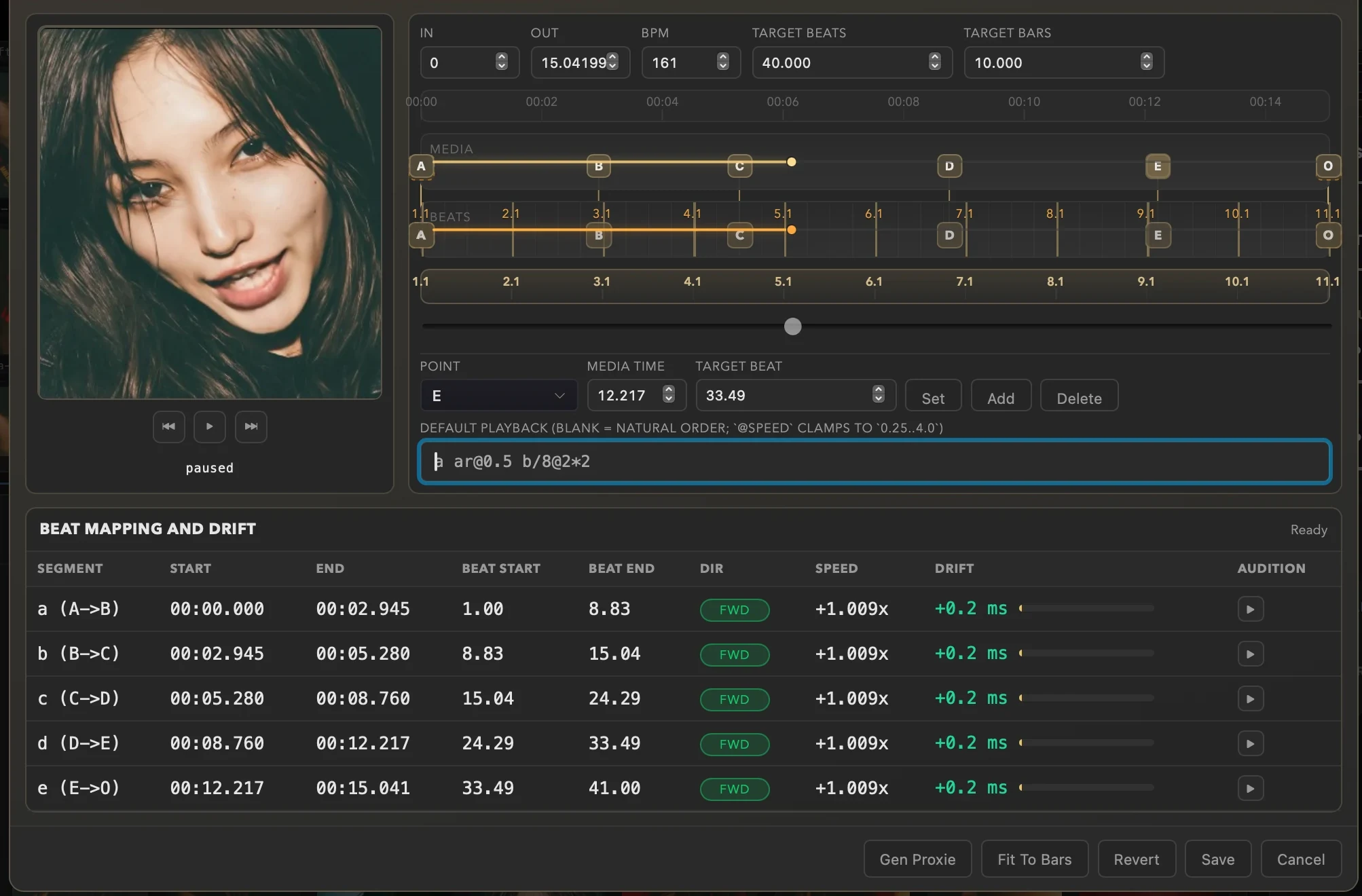
Task: Audition segment d (D->E)
Action: (1250, 743)
